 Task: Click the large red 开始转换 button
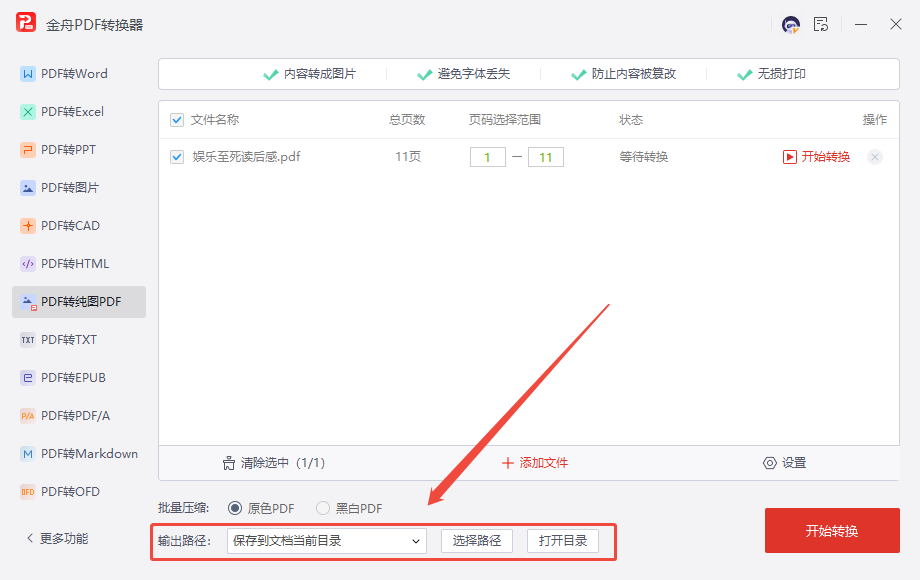pyautogui.click(x=832, y=531)
